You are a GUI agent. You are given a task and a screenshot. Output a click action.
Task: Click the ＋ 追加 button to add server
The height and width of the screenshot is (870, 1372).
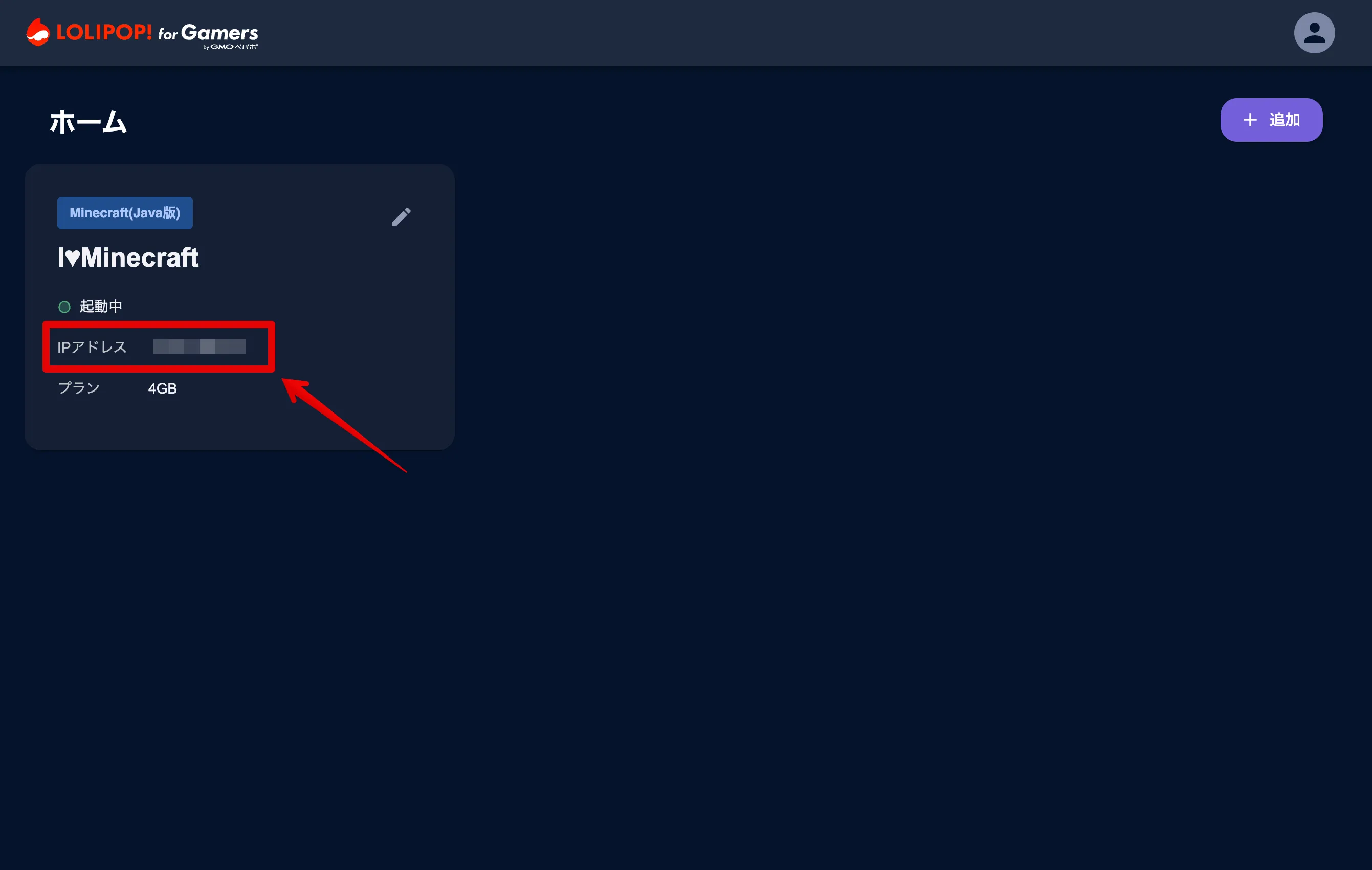1270,120
